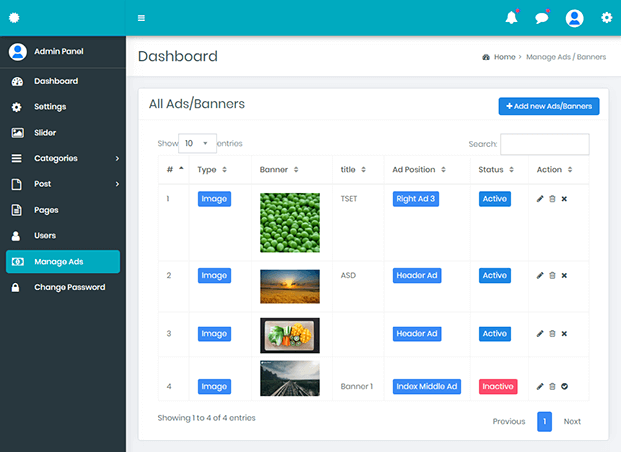Delete the ASD ad using trash icon

point(552,275)
